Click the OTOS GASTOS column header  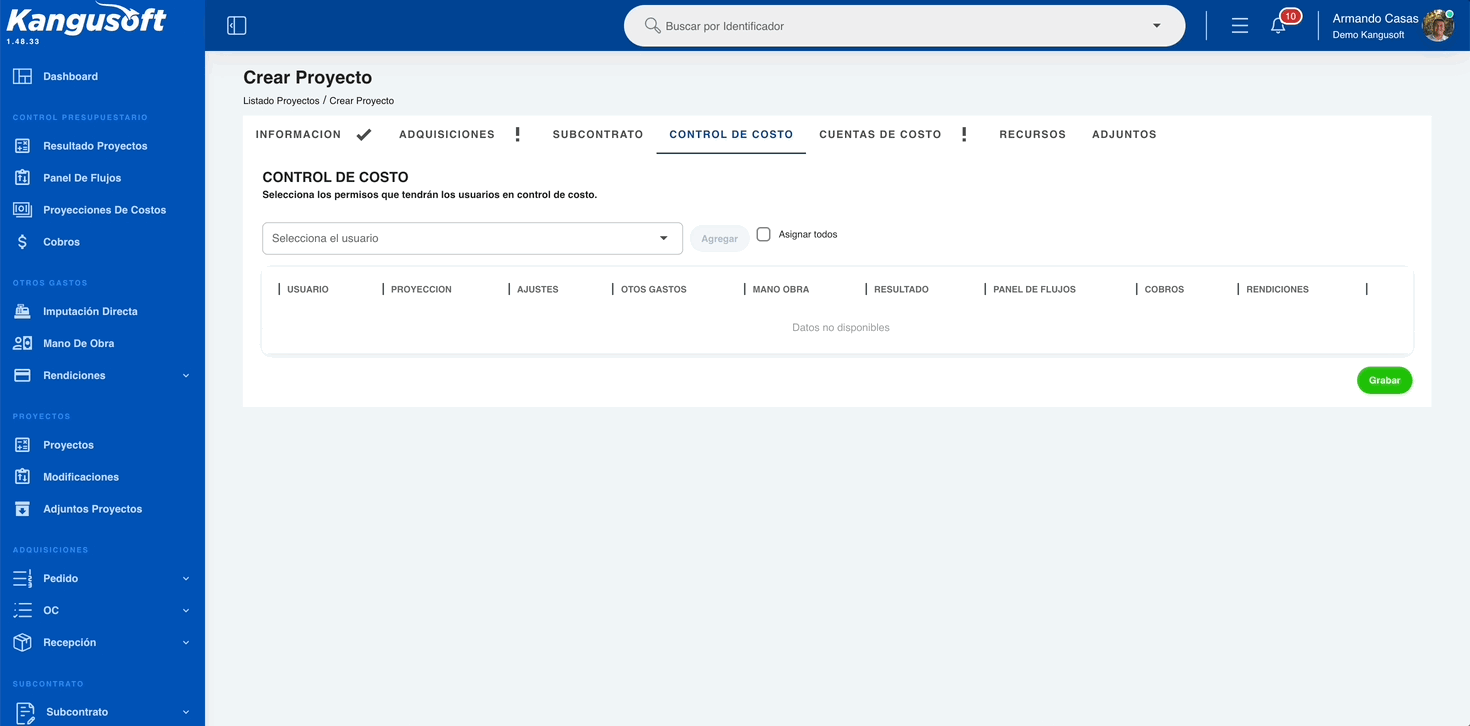[x=654, y=289]
